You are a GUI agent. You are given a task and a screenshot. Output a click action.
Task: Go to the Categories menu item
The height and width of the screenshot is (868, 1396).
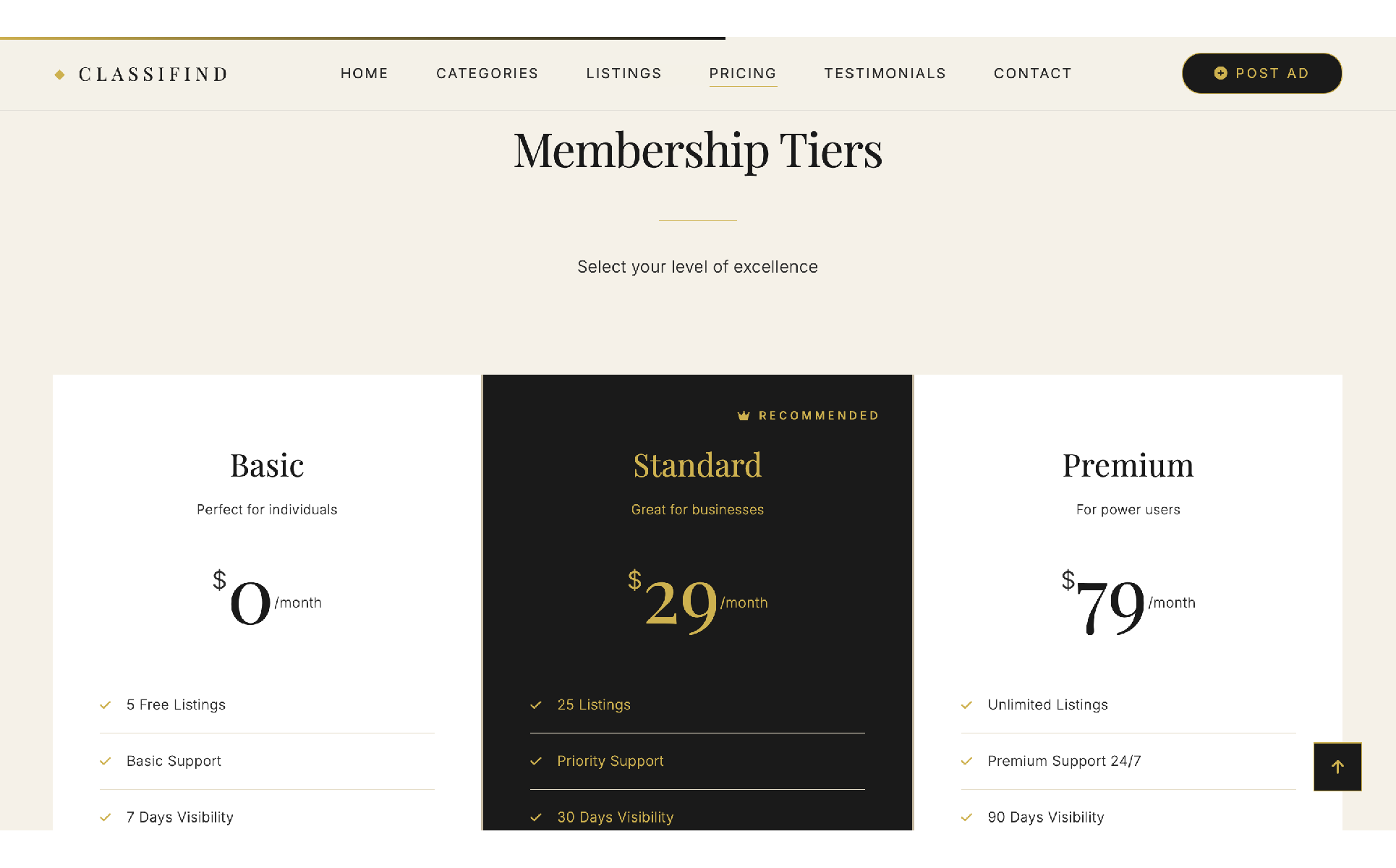pyautogui.click(x=488, y=74)
